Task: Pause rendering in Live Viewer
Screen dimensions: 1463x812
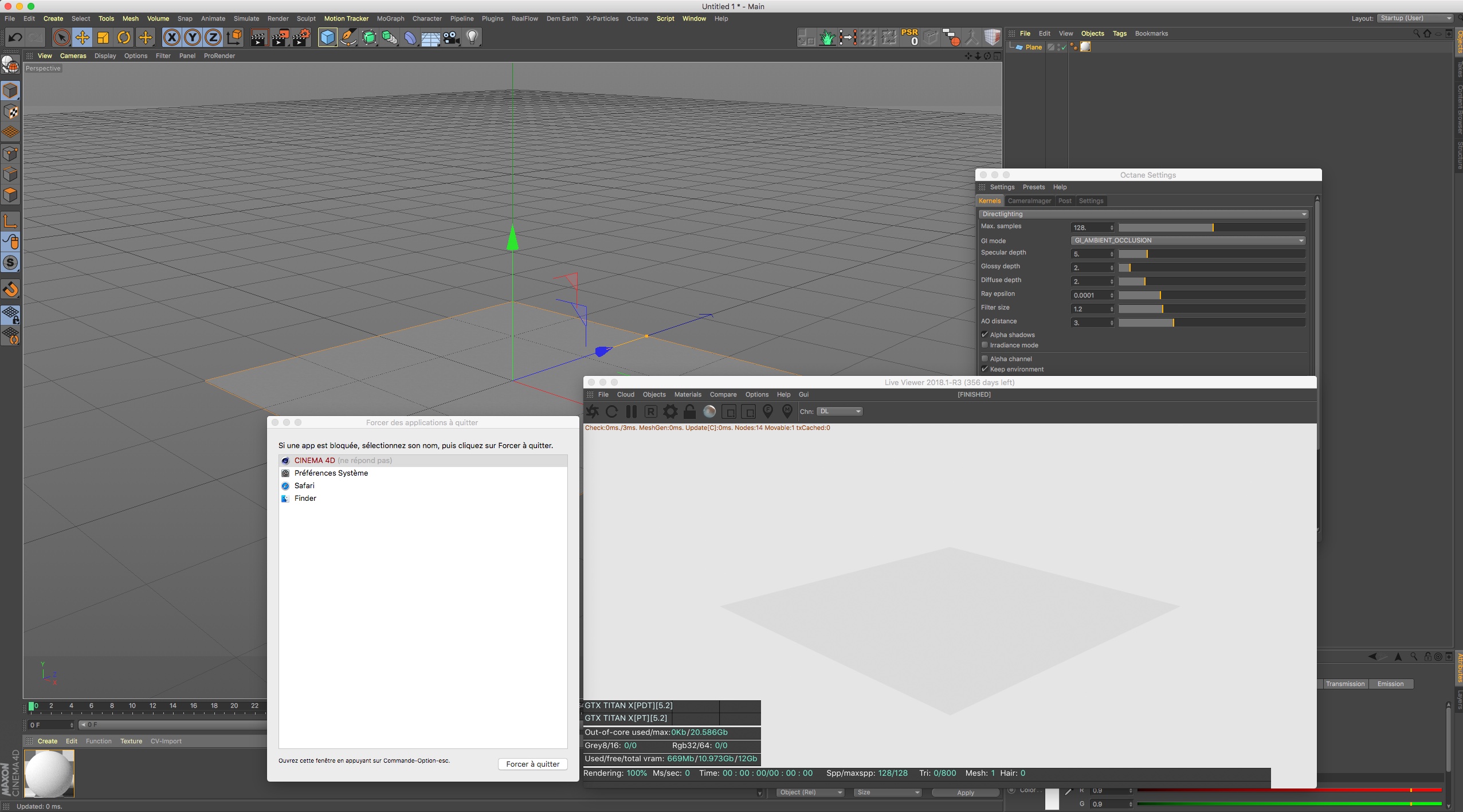Action: tap(632, 411)
